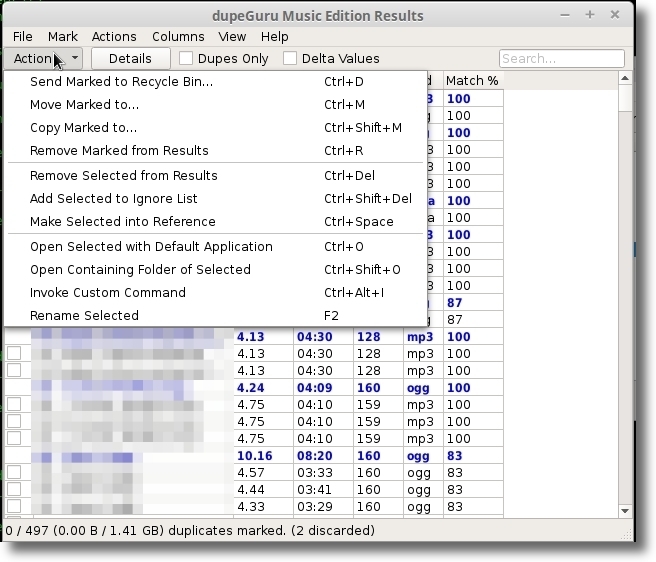The image size is (656, 562).
Task: Choose Rename Selected entry
Action: click(x=215, y=316)
